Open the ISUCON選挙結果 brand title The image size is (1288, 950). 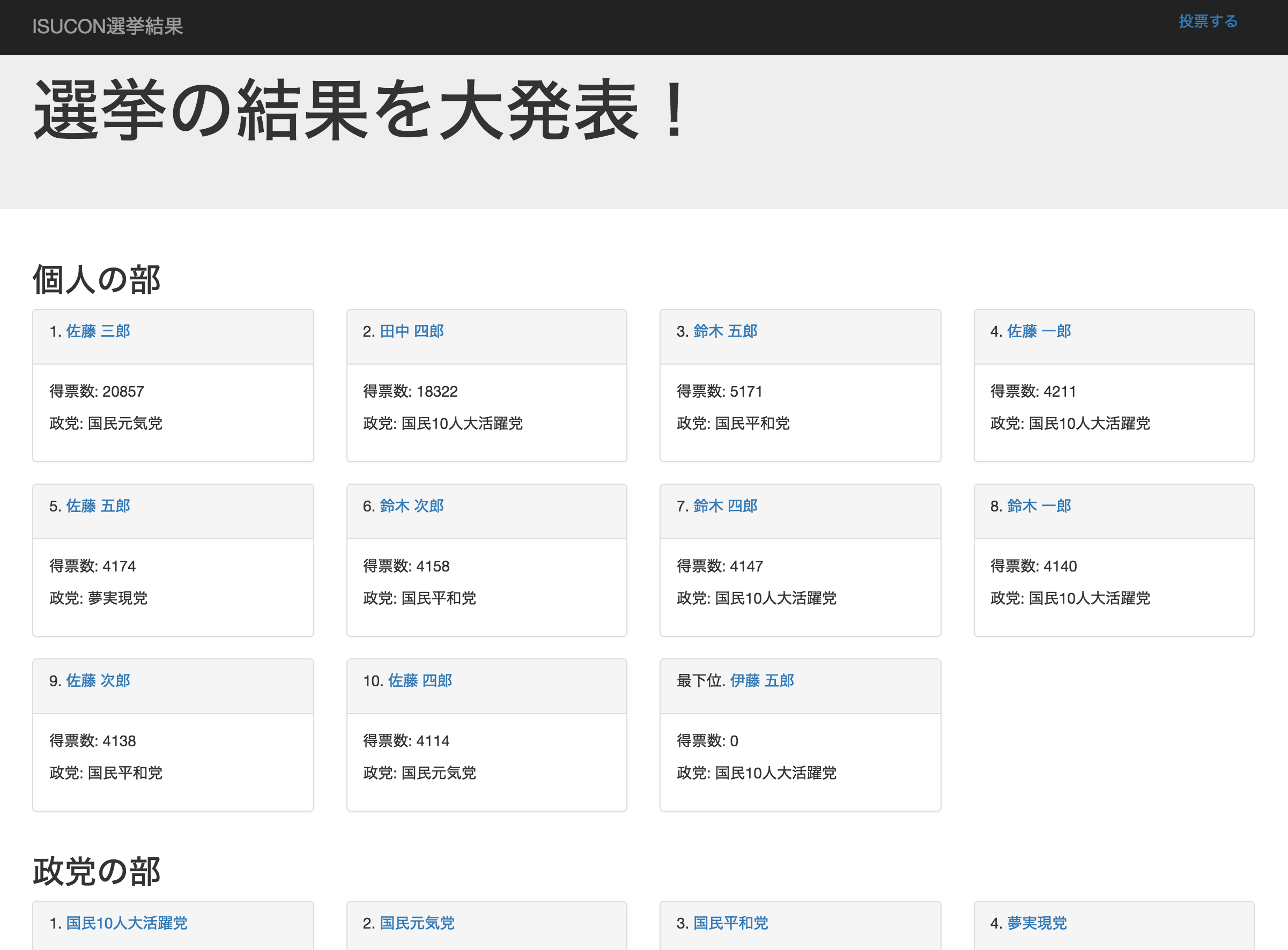pos(108,26)
